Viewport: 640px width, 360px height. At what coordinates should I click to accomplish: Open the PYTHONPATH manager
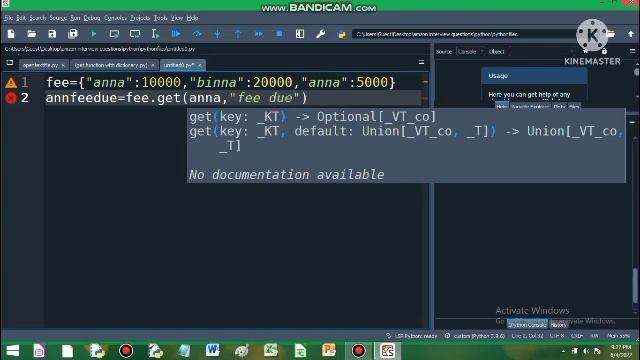(x=342, y=34)
